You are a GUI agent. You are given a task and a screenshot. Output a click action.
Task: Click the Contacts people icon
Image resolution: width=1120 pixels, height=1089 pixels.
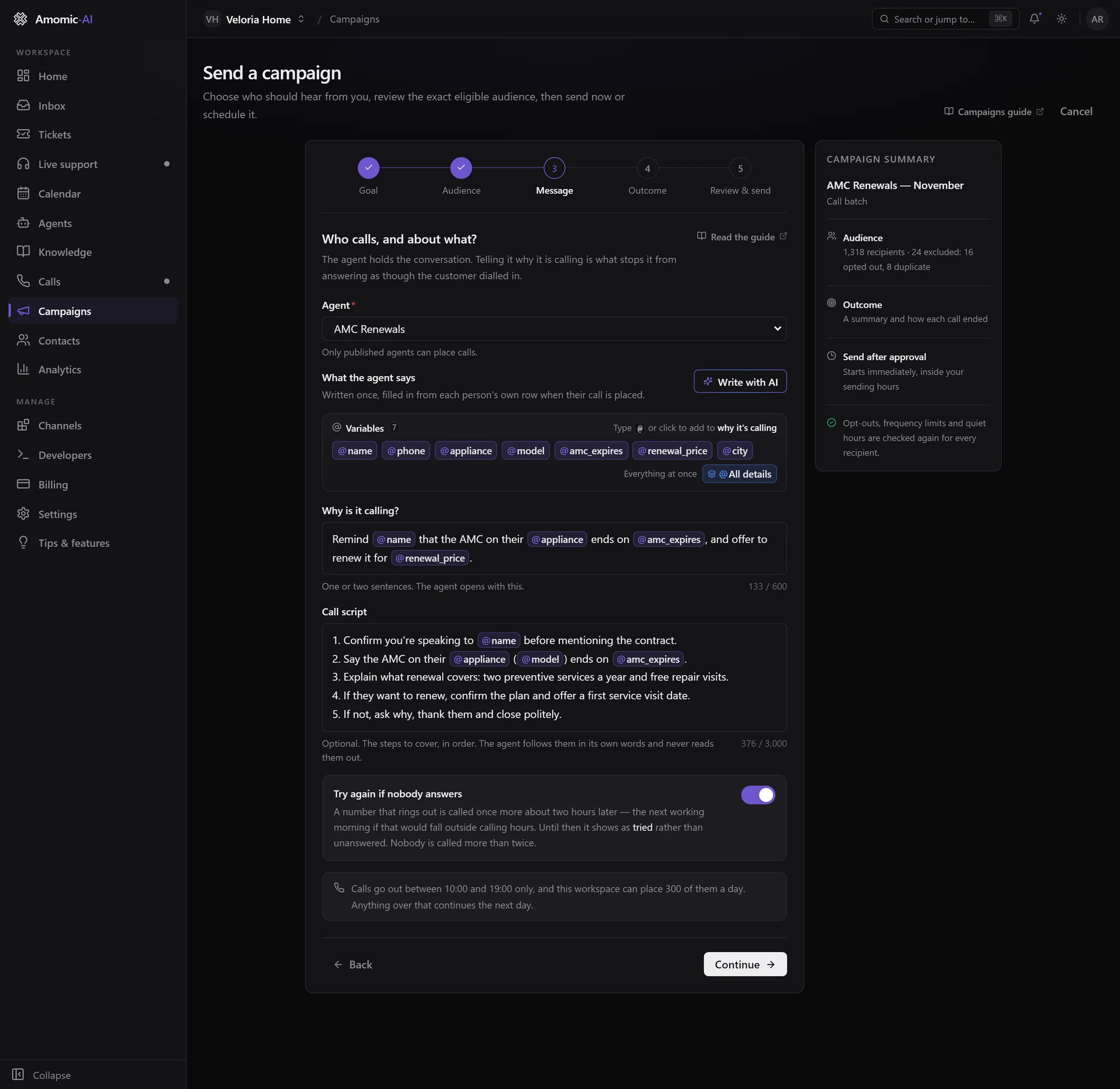(x=23, y=340)
